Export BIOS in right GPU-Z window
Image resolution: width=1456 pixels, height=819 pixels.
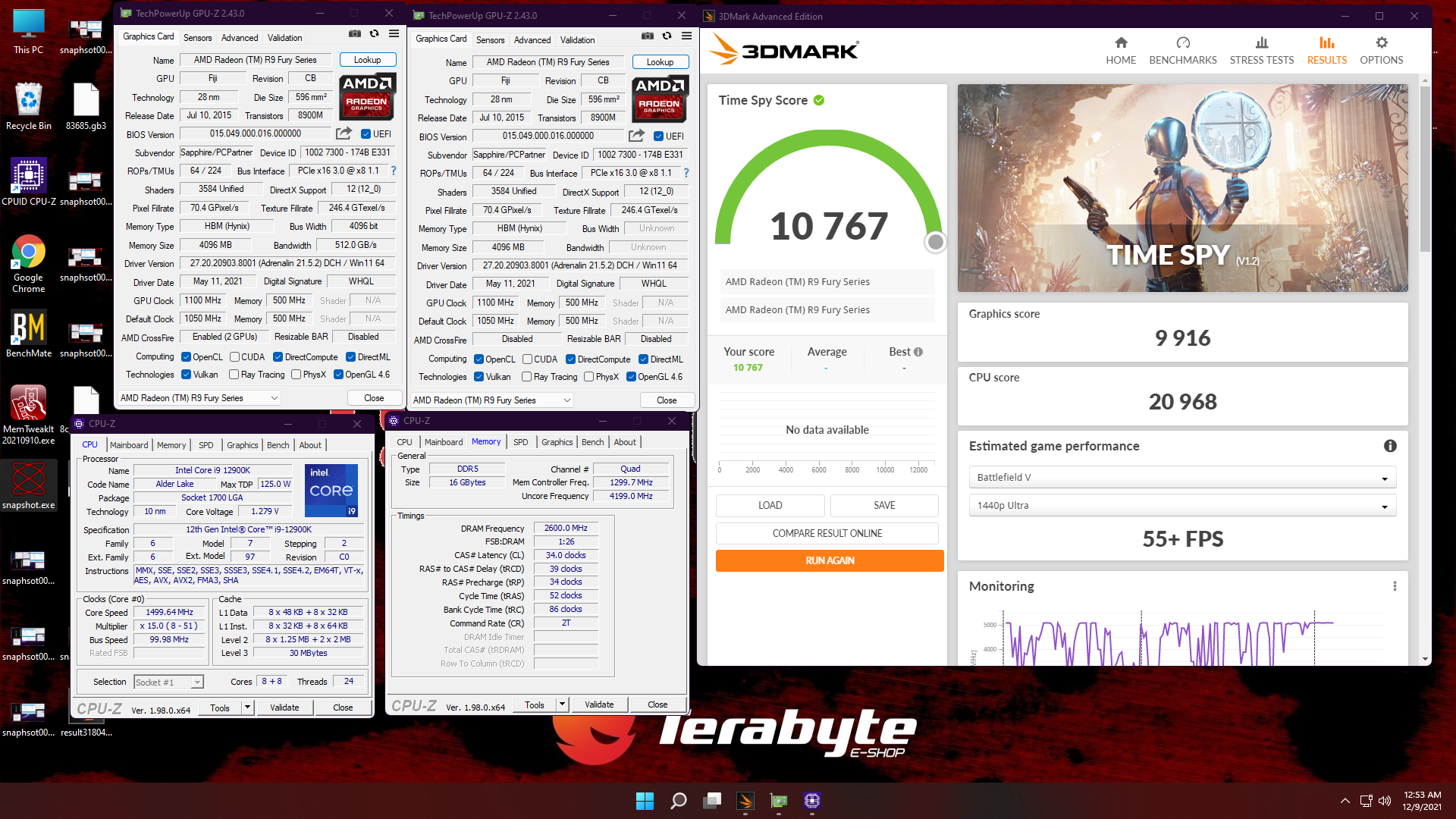[636, 136]
